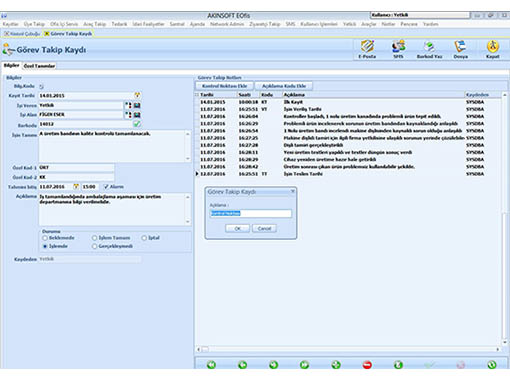Click calendar icon beside Tahmini bitiş date
The image size is (510, 380).
click(76, 187)
